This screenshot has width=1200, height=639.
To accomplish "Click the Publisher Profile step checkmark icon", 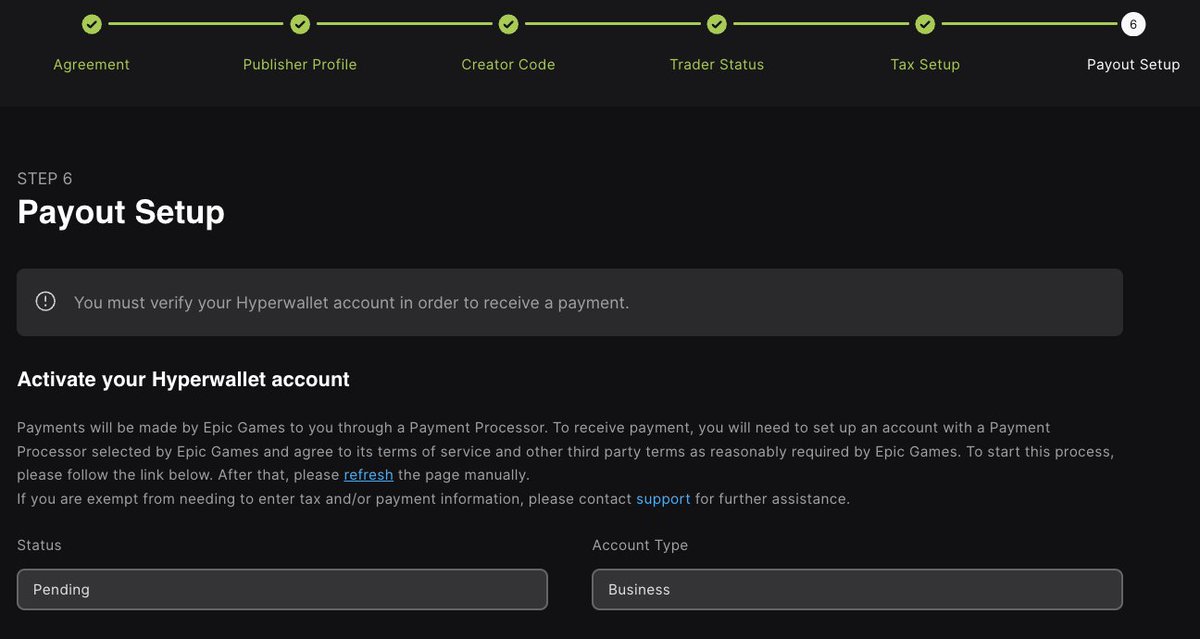I will (300, 24).
